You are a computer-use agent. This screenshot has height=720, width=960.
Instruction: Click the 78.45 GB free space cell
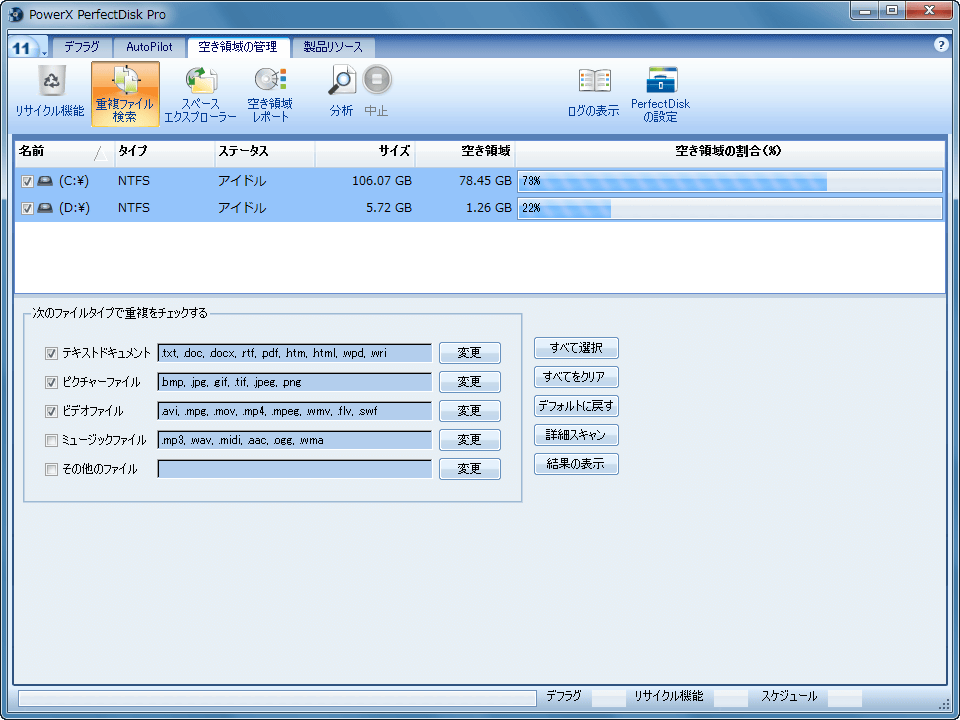pyautogui.click(x=485, y=181)
